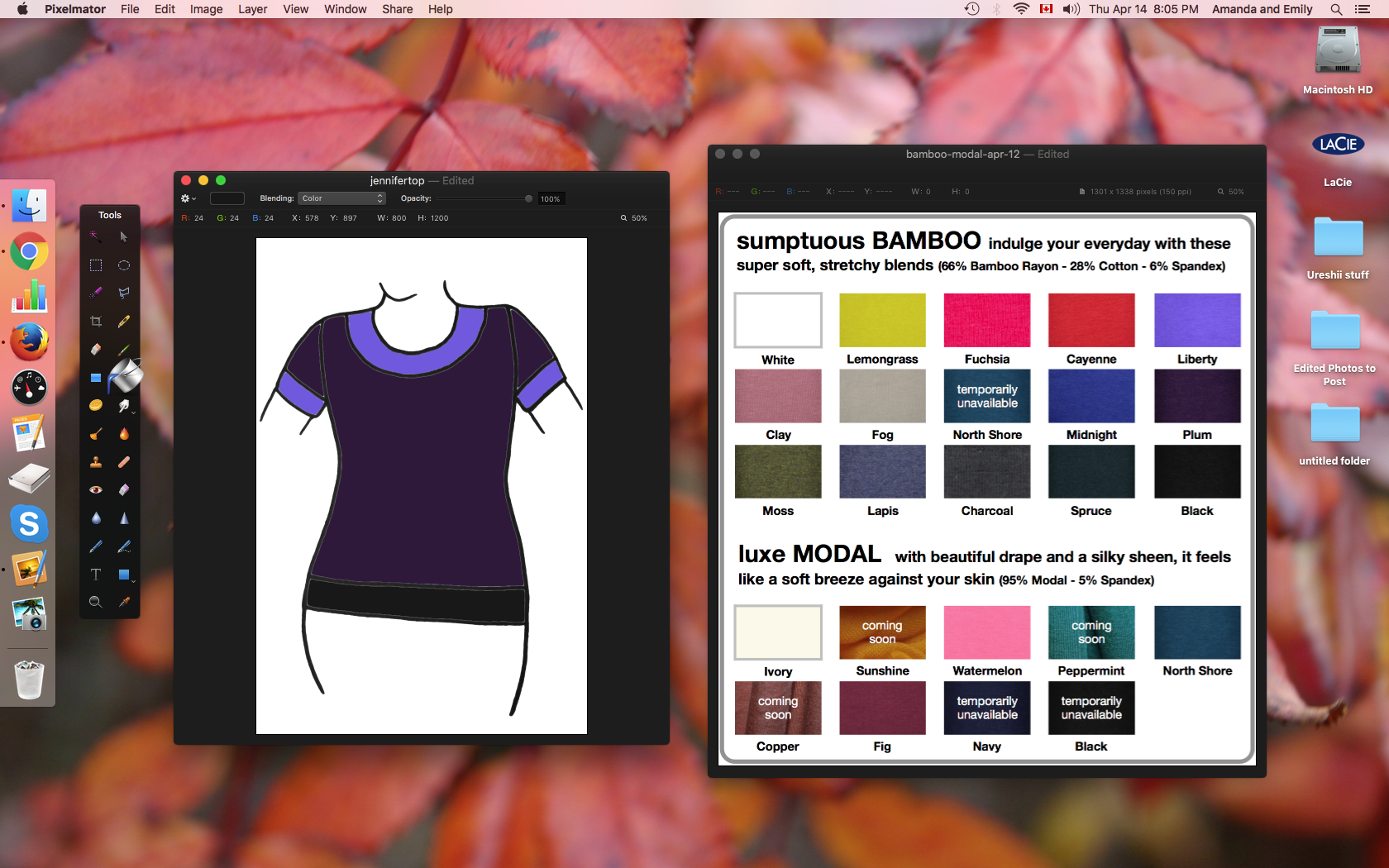Select the Clone Stamp tool

[96, 462]
